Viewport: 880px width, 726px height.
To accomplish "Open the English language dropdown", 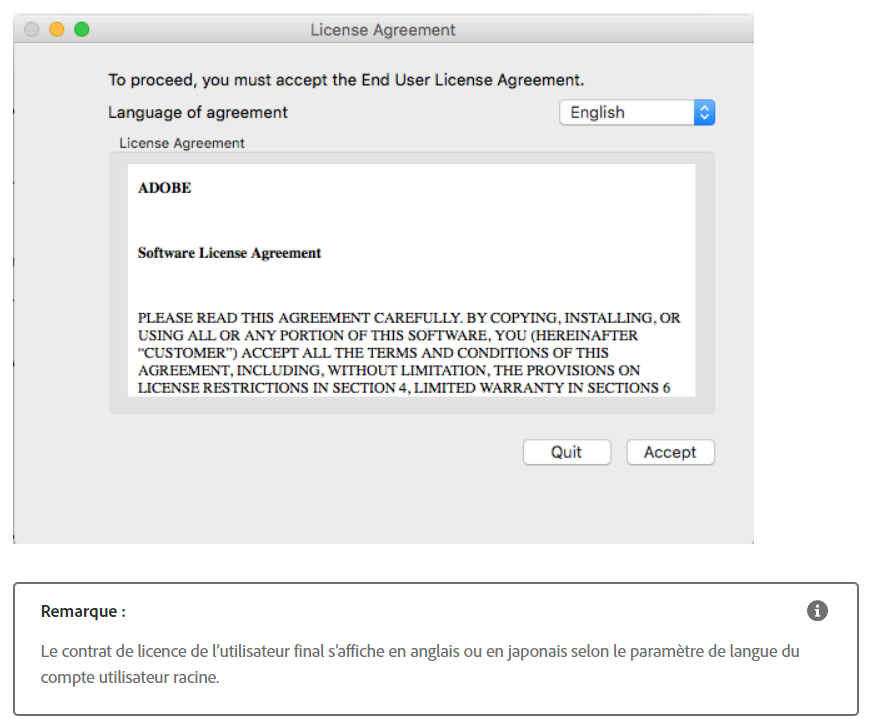I will pyautogui.click(x=637, y=112).
